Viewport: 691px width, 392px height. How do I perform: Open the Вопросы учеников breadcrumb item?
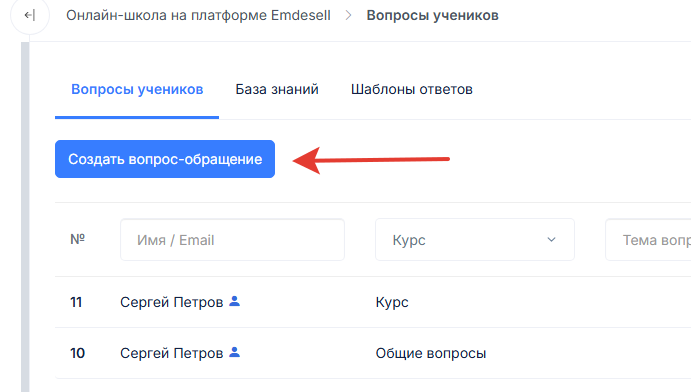click(432, 15)
